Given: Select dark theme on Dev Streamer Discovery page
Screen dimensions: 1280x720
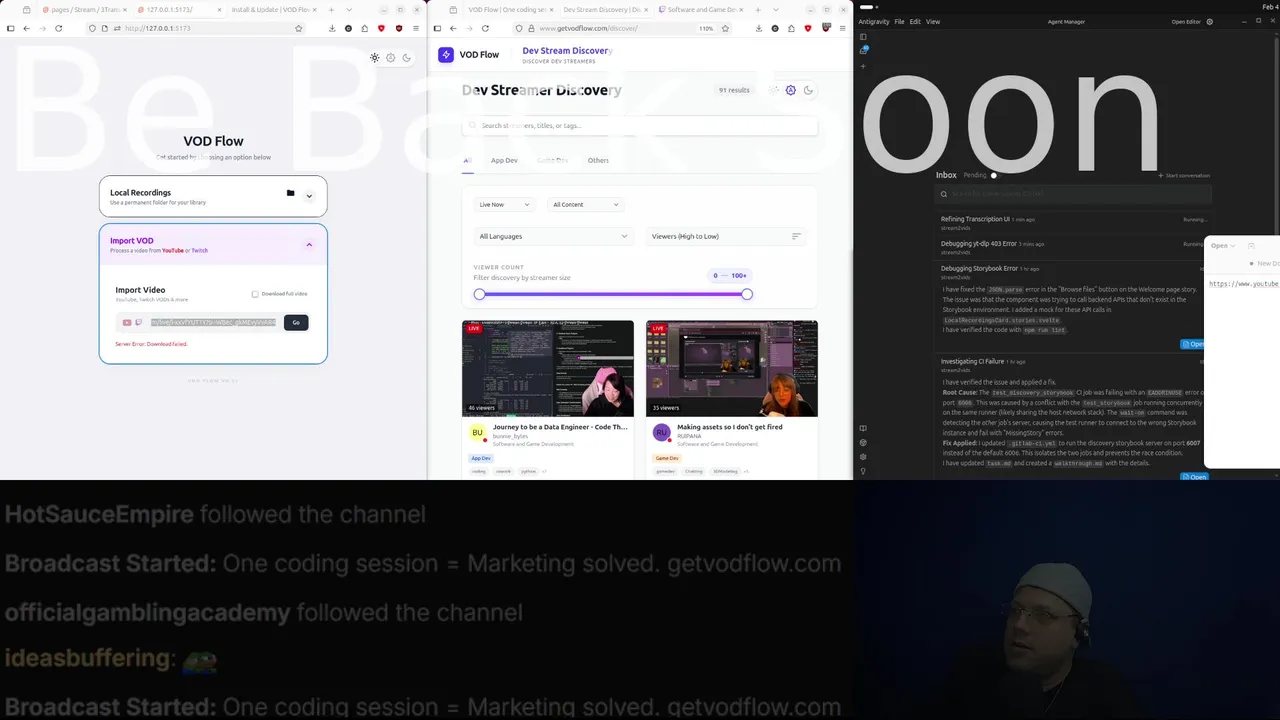Looking at the screenshot, I should point(808,90).
